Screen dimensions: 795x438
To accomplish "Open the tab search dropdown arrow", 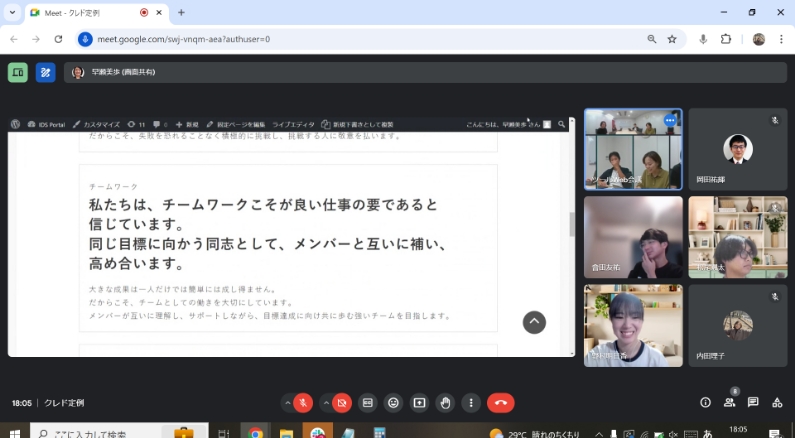I will pyautogui.click(x=13, y=12).
